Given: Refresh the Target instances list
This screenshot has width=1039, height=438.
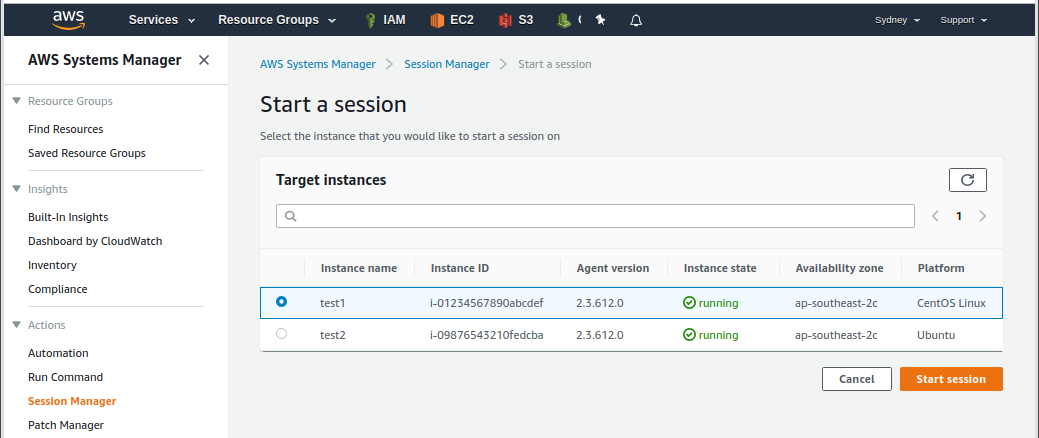Looking at the screenshot, I should 967,180.
